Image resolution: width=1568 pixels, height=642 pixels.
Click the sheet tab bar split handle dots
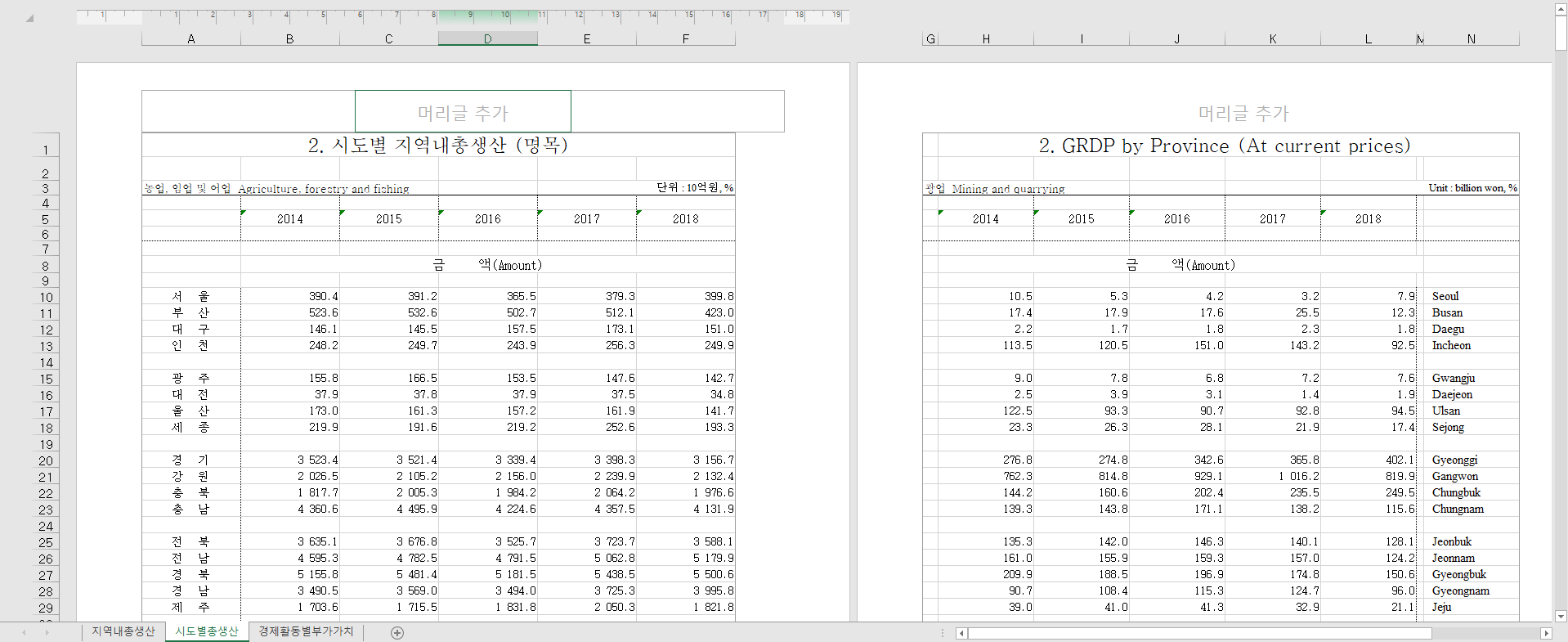click(943, 633)
